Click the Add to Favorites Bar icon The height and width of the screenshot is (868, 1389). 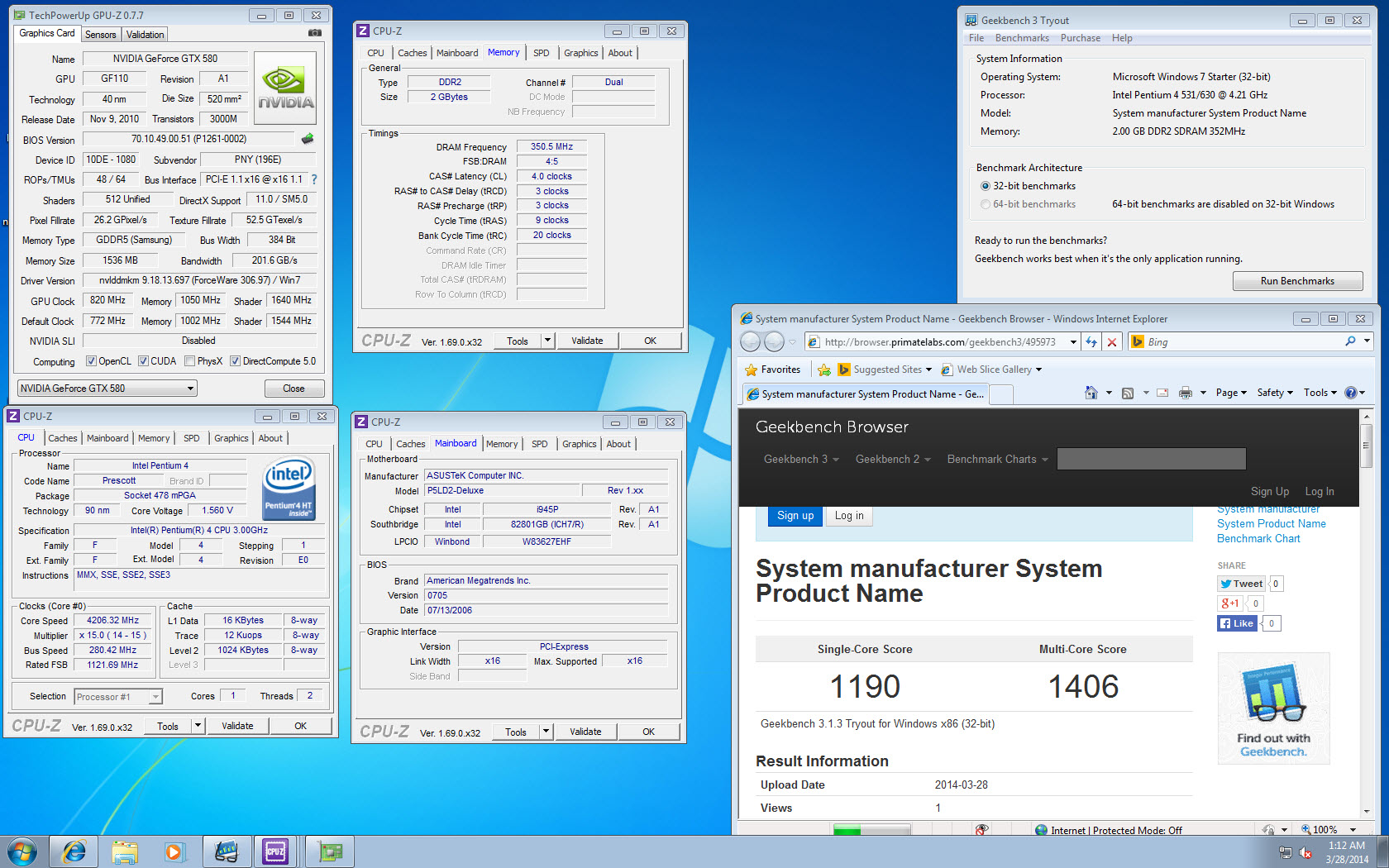click(824, 370)
